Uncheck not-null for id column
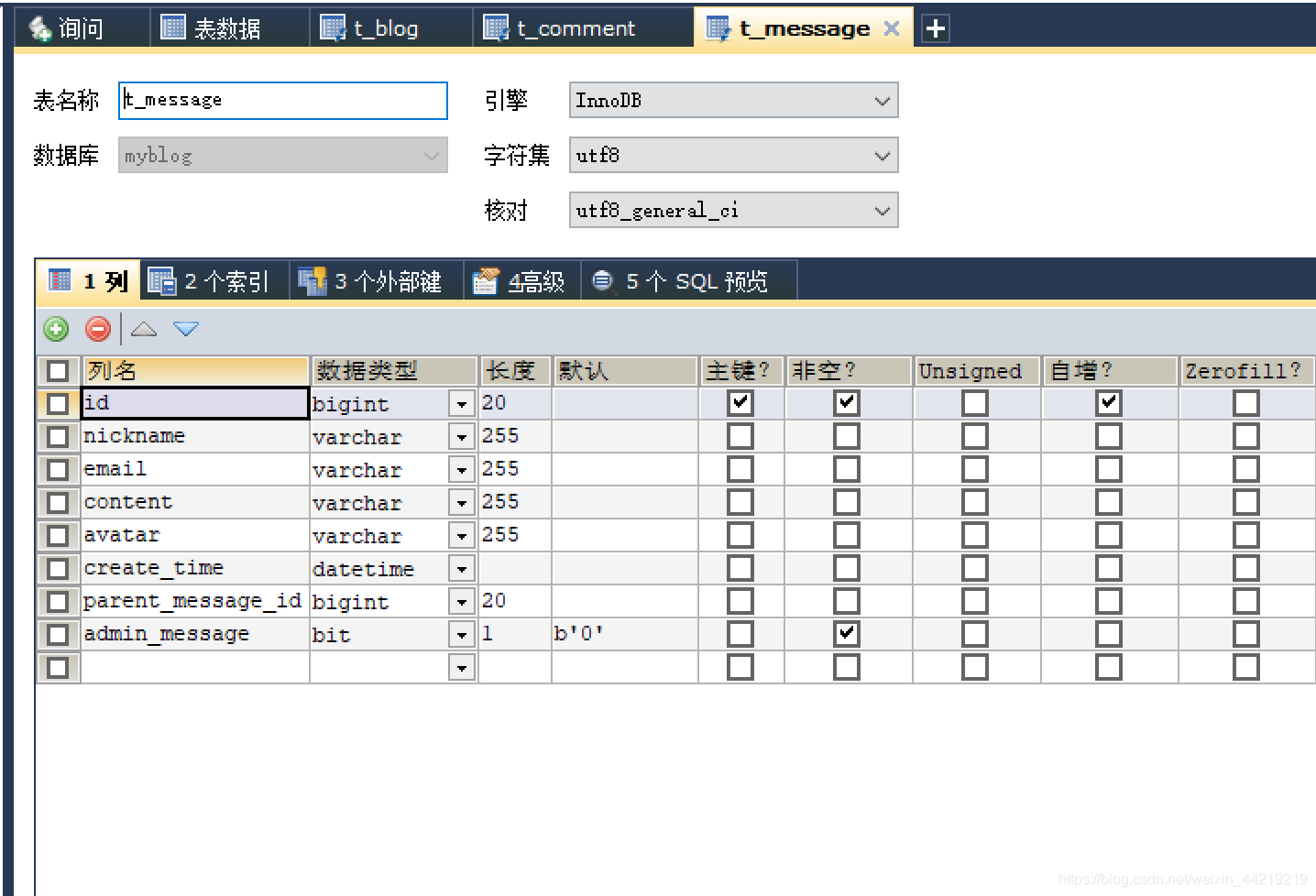This screenshot has height=896, width=1316. [x=847, y=402]
